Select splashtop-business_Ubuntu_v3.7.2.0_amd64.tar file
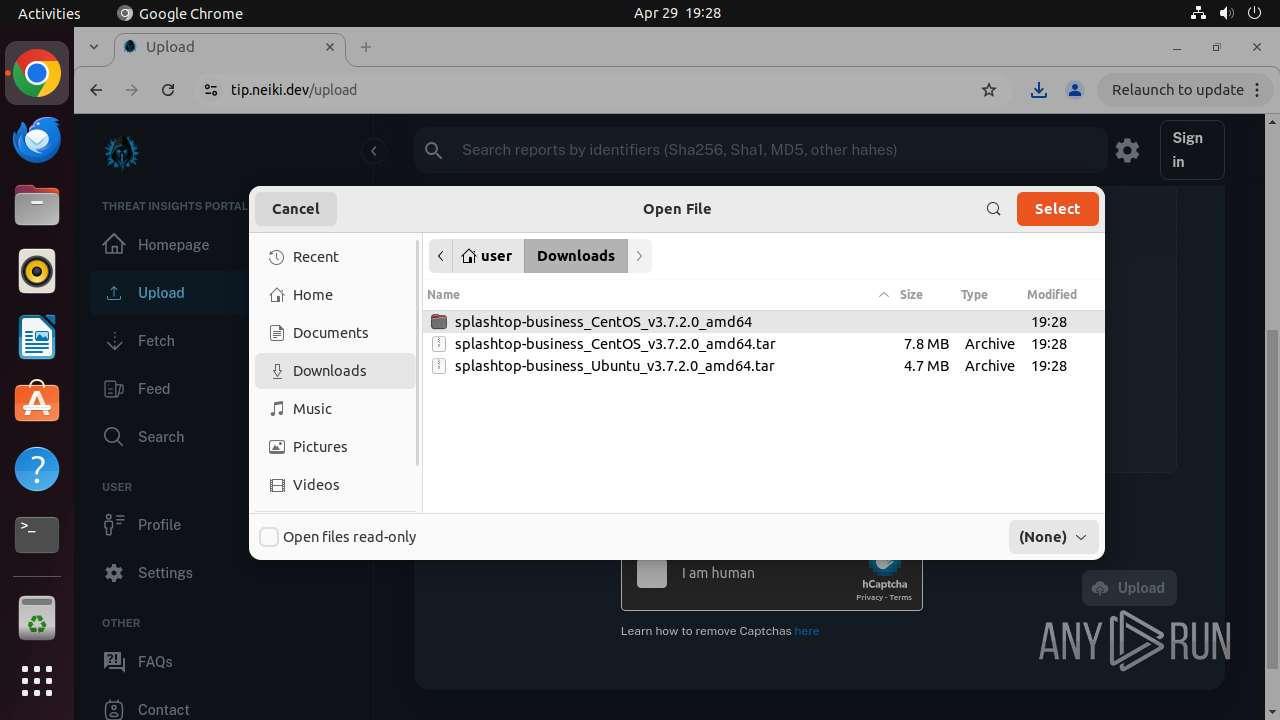Screen dimensions: 1280x720 764,366
